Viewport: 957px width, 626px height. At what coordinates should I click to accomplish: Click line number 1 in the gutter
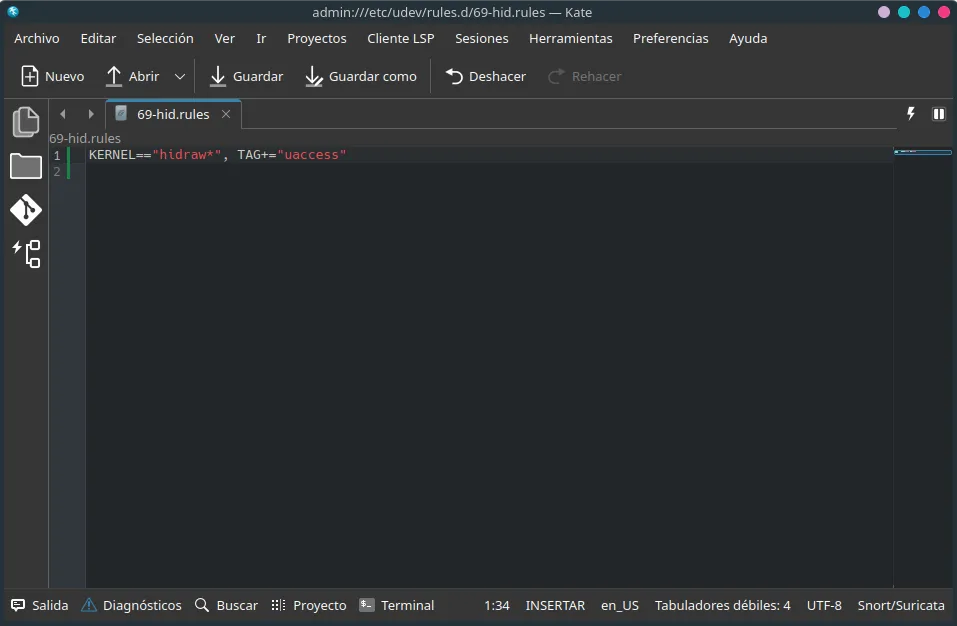click(x=57, y=155)
